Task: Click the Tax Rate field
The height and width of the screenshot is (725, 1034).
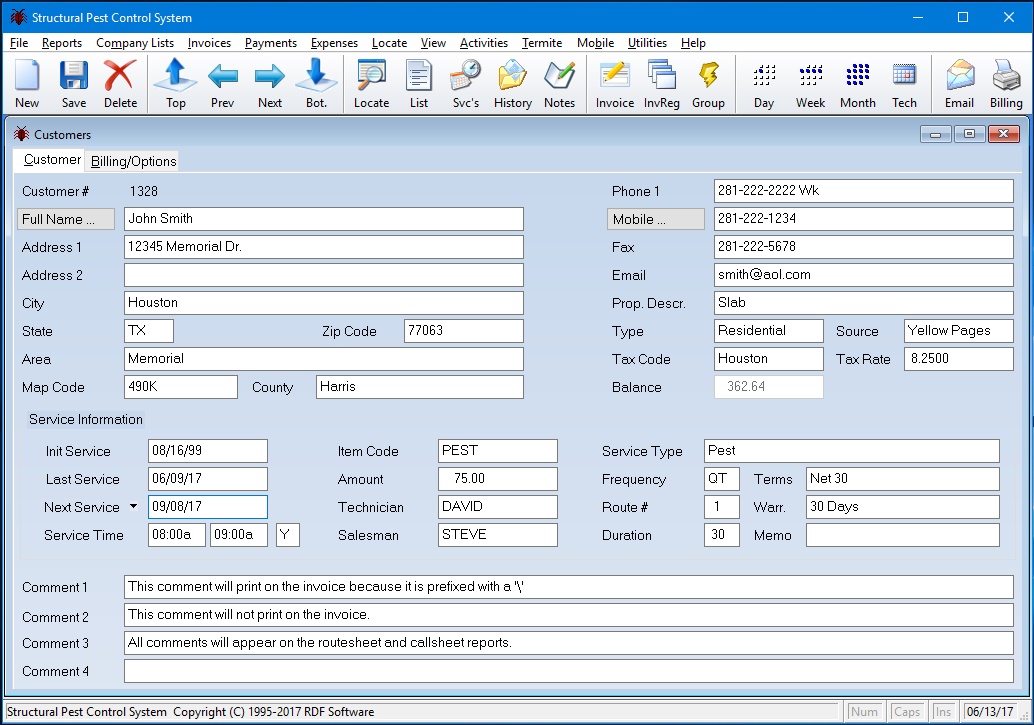Action: pos(959,359)
